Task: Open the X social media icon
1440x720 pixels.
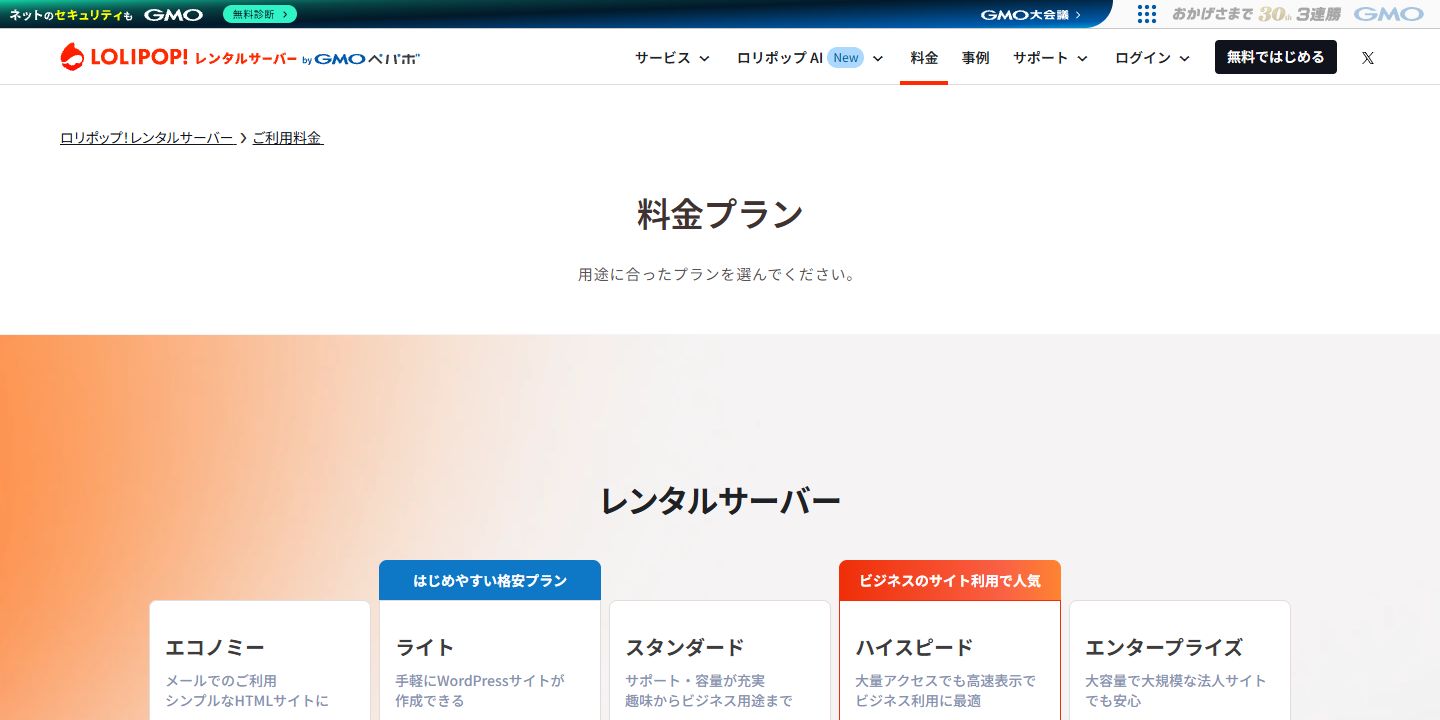Action: [1367, 58]
